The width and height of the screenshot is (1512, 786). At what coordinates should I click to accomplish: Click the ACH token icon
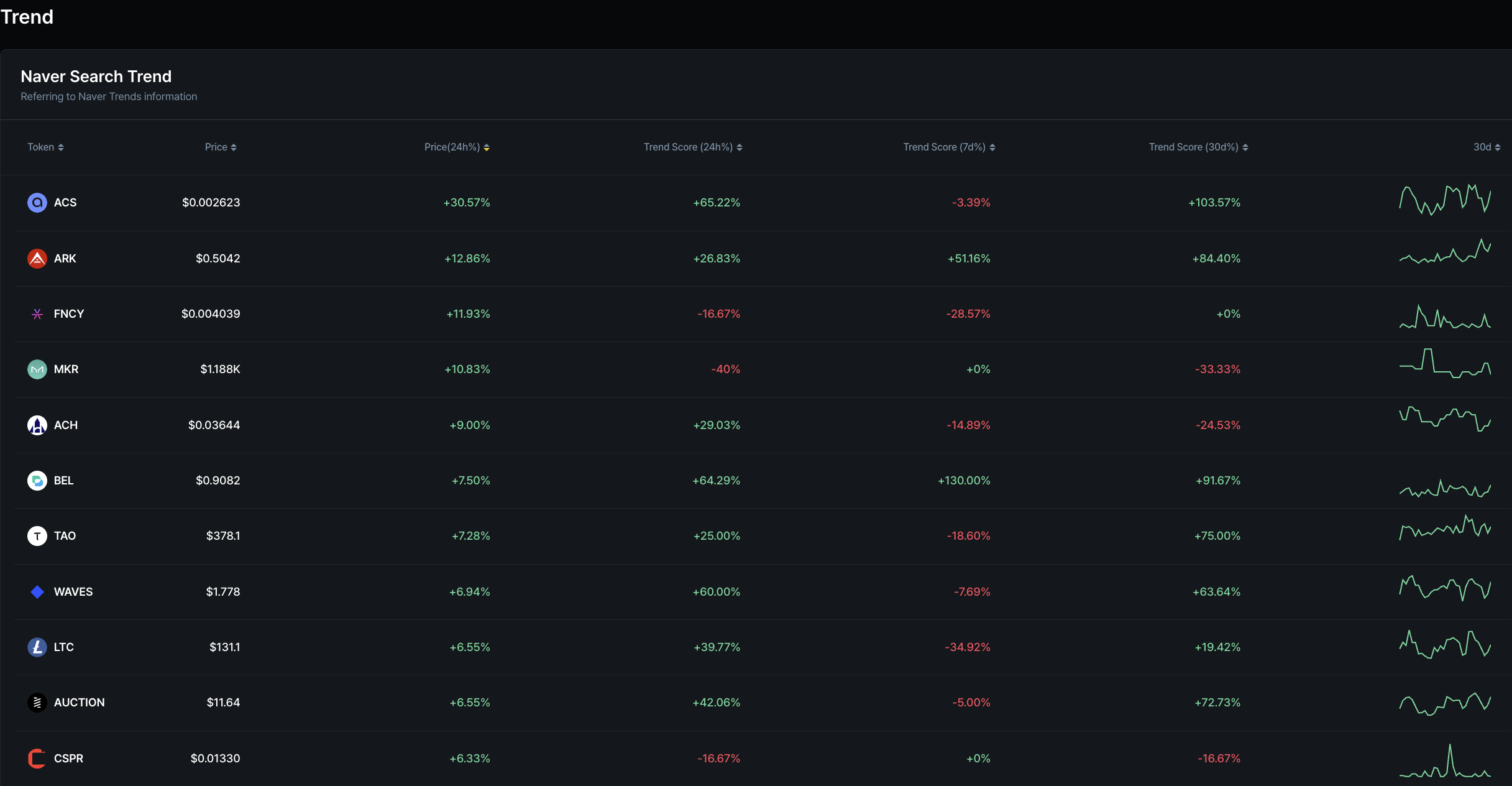[37, 425]
